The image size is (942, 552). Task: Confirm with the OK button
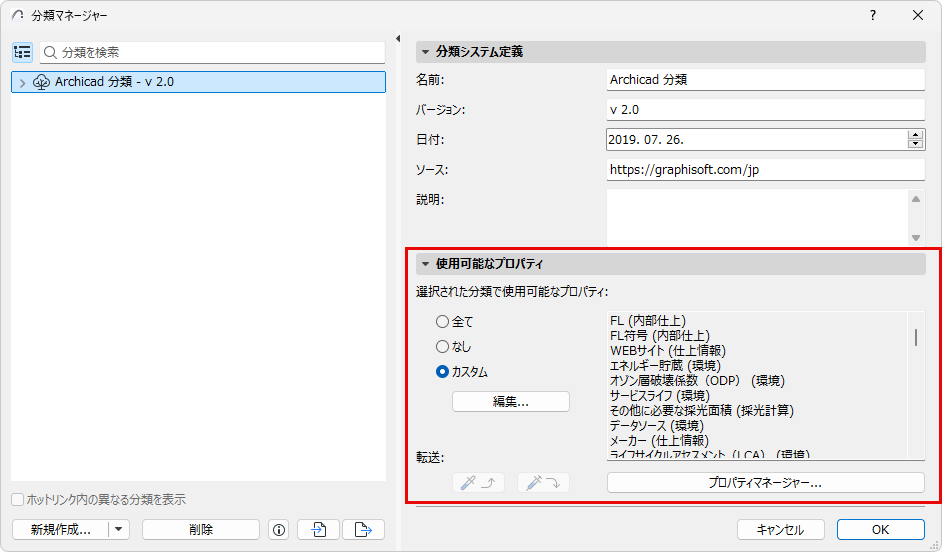881,530
